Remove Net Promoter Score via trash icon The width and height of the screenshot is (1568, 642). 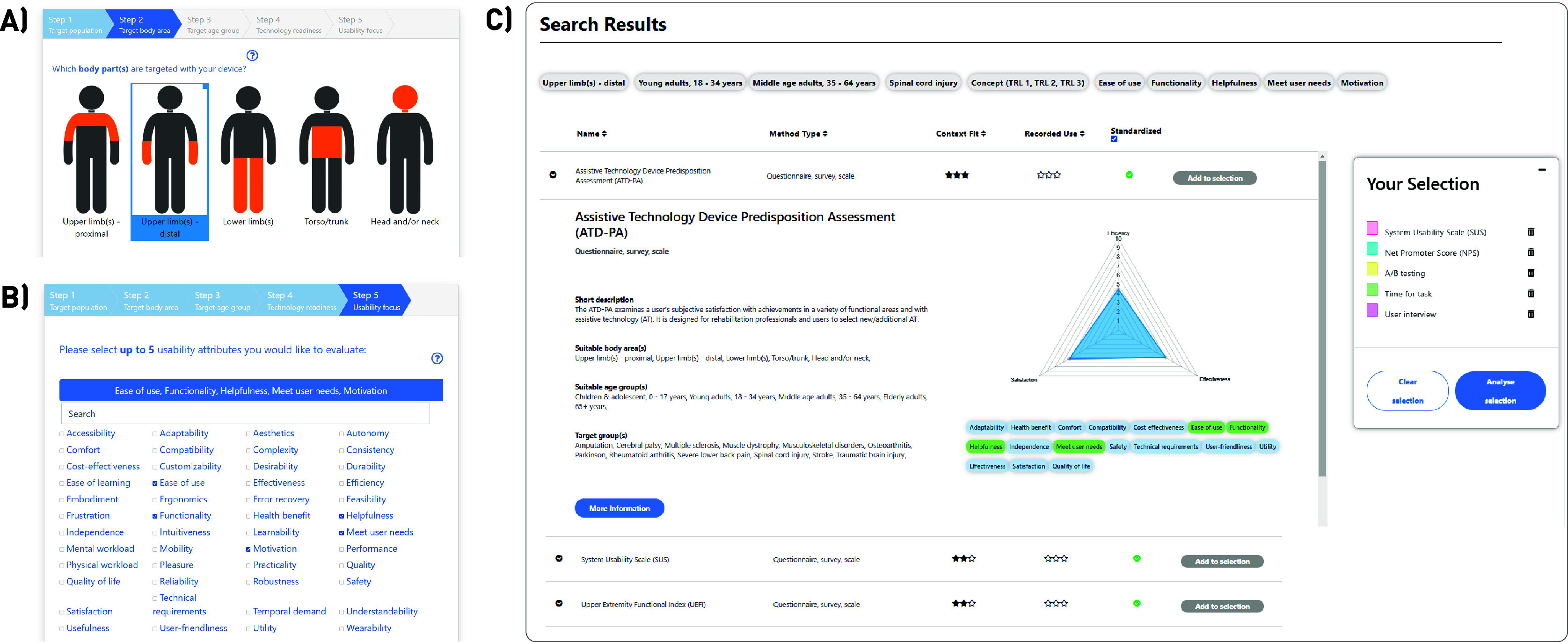1531,252
